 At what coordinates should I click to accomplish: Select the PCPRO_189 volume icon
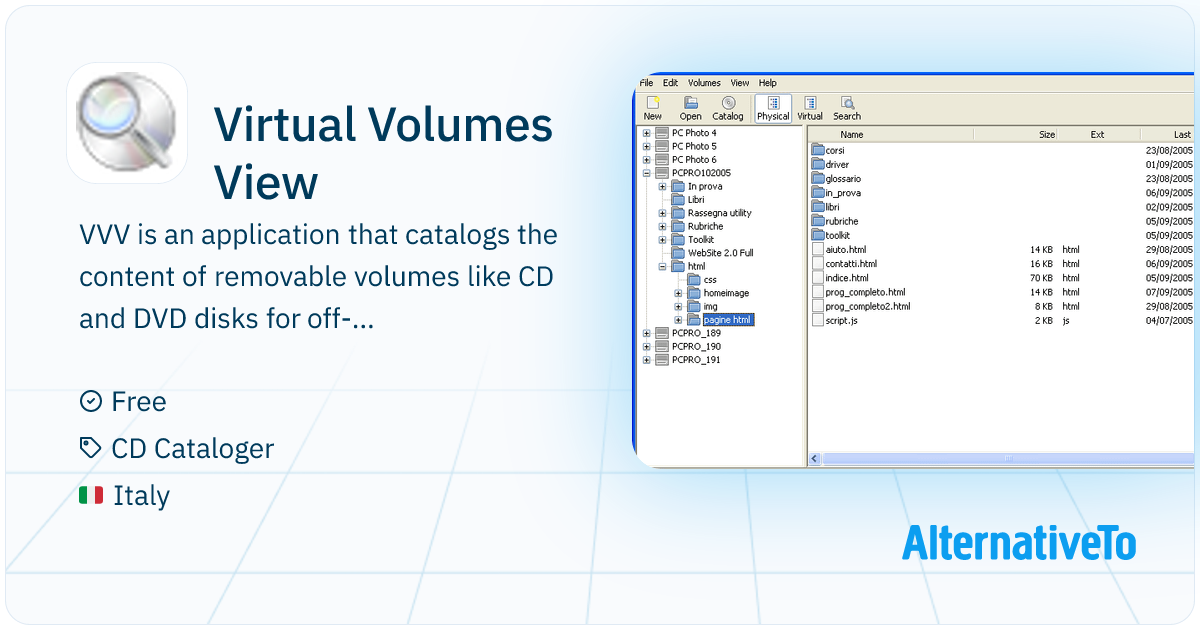coord(661,333)
